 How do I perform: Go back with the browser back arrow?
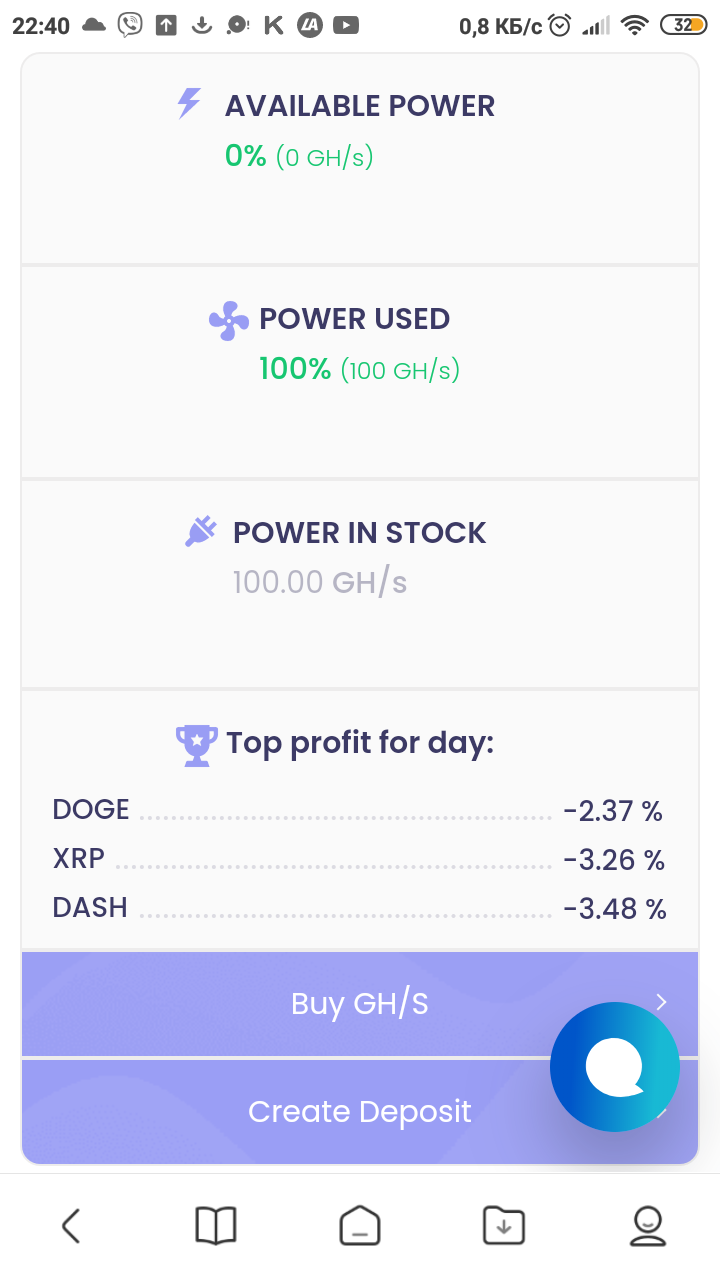tap(70, 1225)
